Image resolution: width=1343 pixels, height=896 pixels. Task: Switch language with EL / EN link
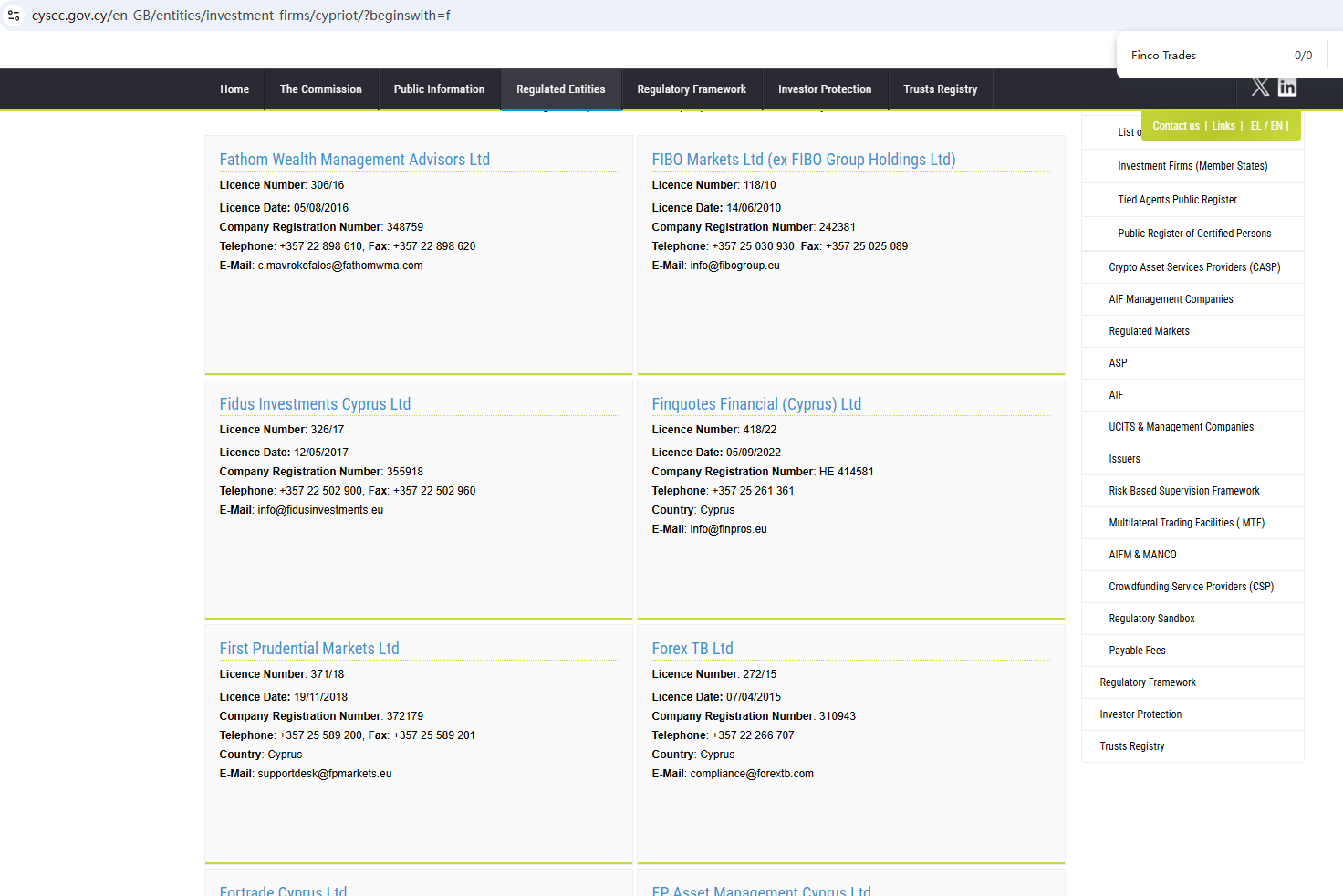[1266, 126]
